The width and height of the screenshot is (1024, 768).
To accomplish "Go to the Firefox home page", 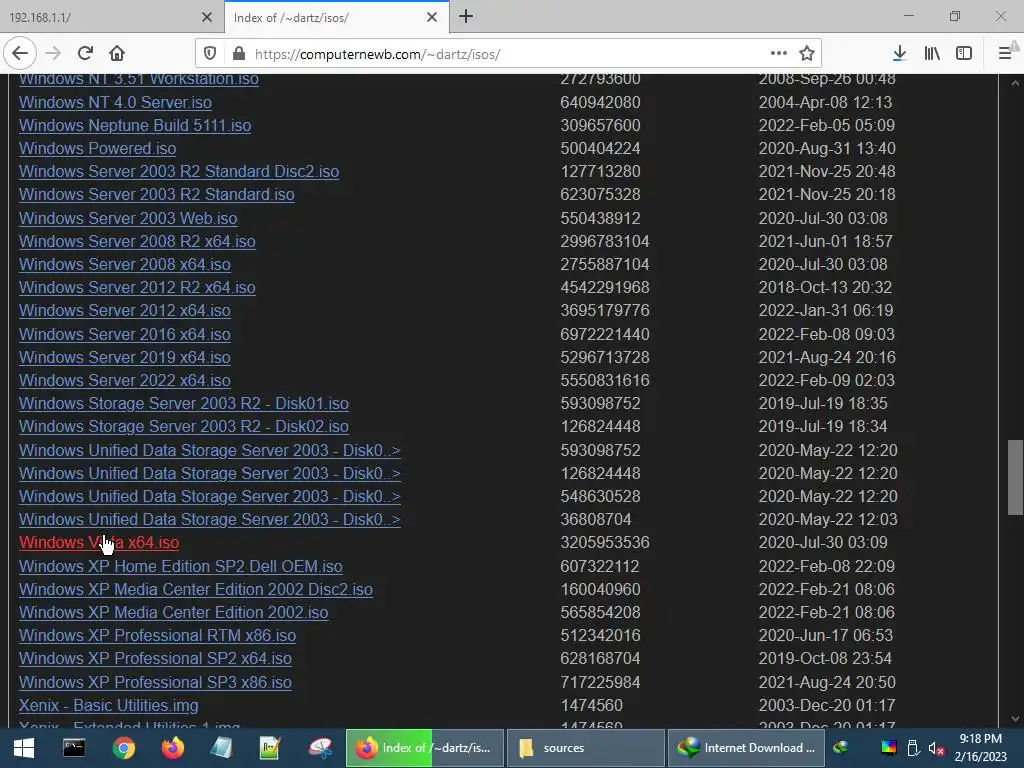I will (117, 53).
